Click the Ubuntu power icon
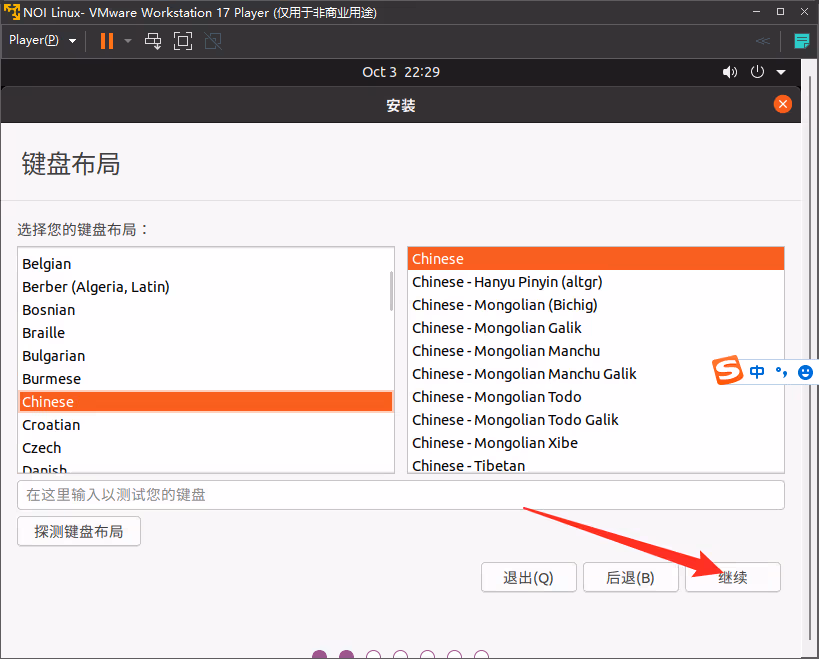Screen dimensions: 819x659 757,72
